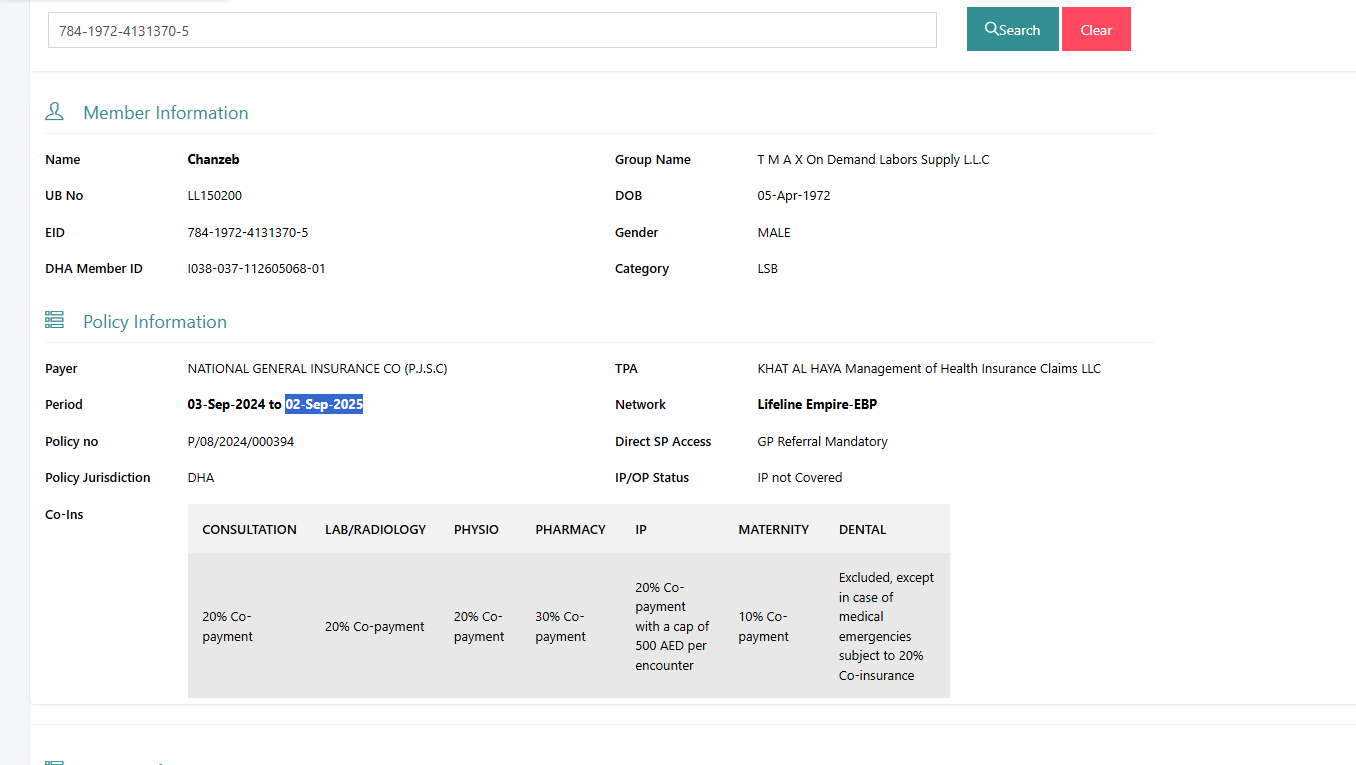Click the Policy Information section heading
Viewport: 1356px width, 765px height.
[155, 322]
